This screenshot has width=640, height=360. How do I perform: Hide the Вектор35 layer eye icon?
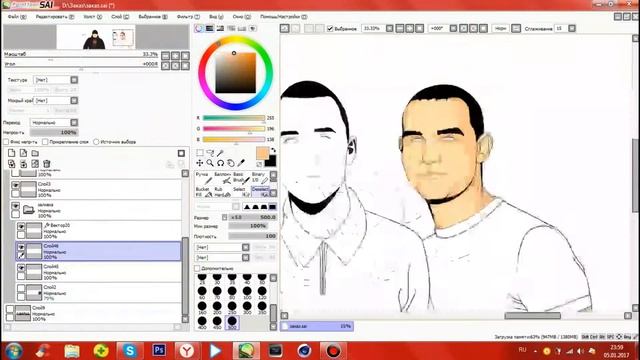pyautogui.click(x=21, y=227)
